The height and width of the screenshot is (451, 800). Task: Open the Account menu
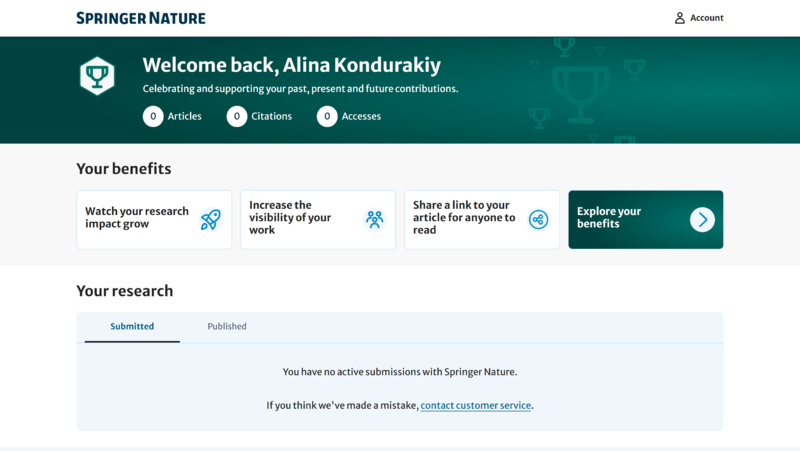(x=706, y=18)
